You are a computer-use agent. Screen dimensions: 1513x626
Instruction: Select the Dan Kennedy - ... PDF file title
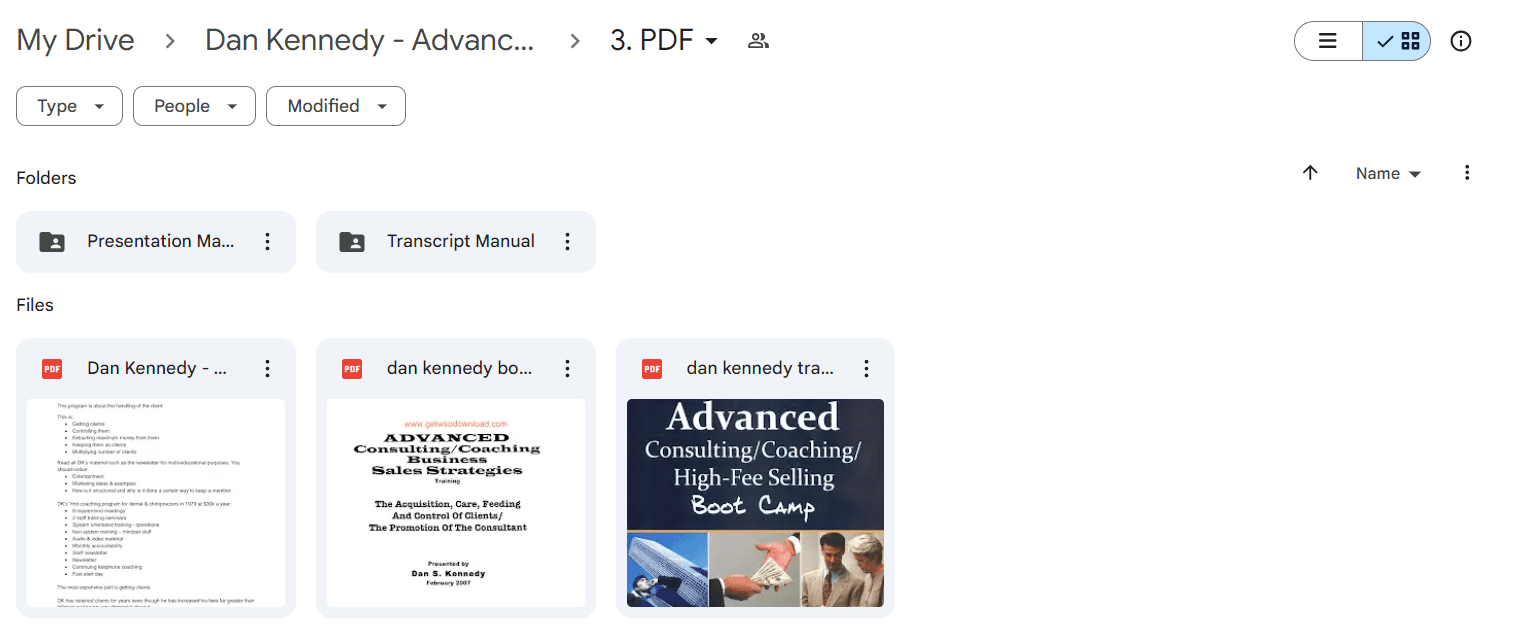tap(157, 368)
